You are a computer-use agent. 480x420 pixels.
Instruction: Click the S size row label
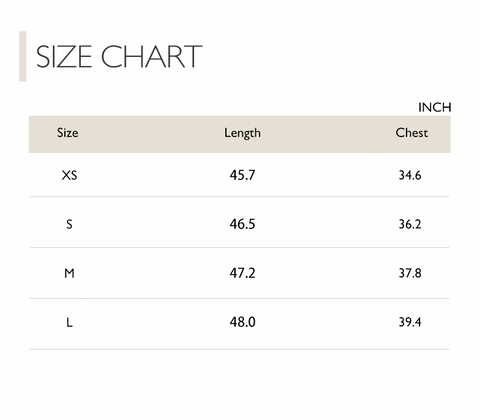[69, 224]
